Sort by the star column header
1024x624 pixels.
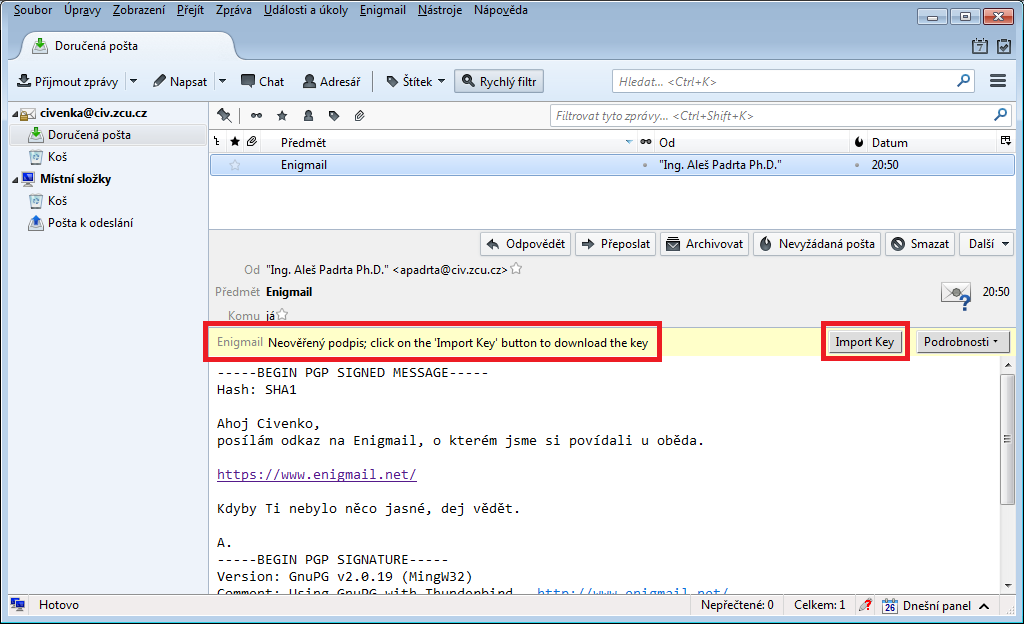coord(235,142)
